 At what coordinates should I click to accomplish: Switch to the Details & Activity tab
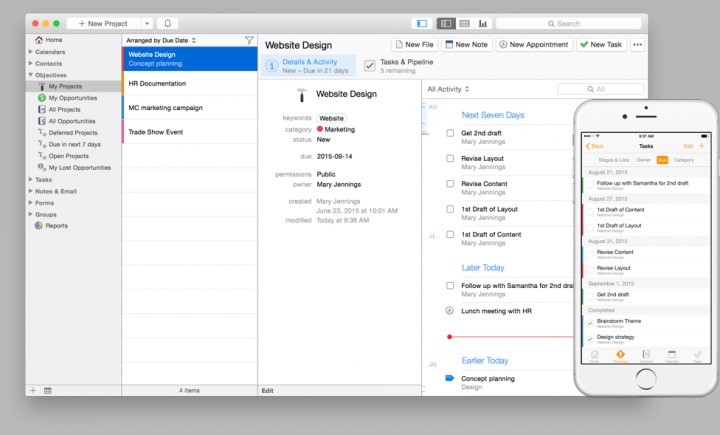pyautogui.click(x=309, y=66)
